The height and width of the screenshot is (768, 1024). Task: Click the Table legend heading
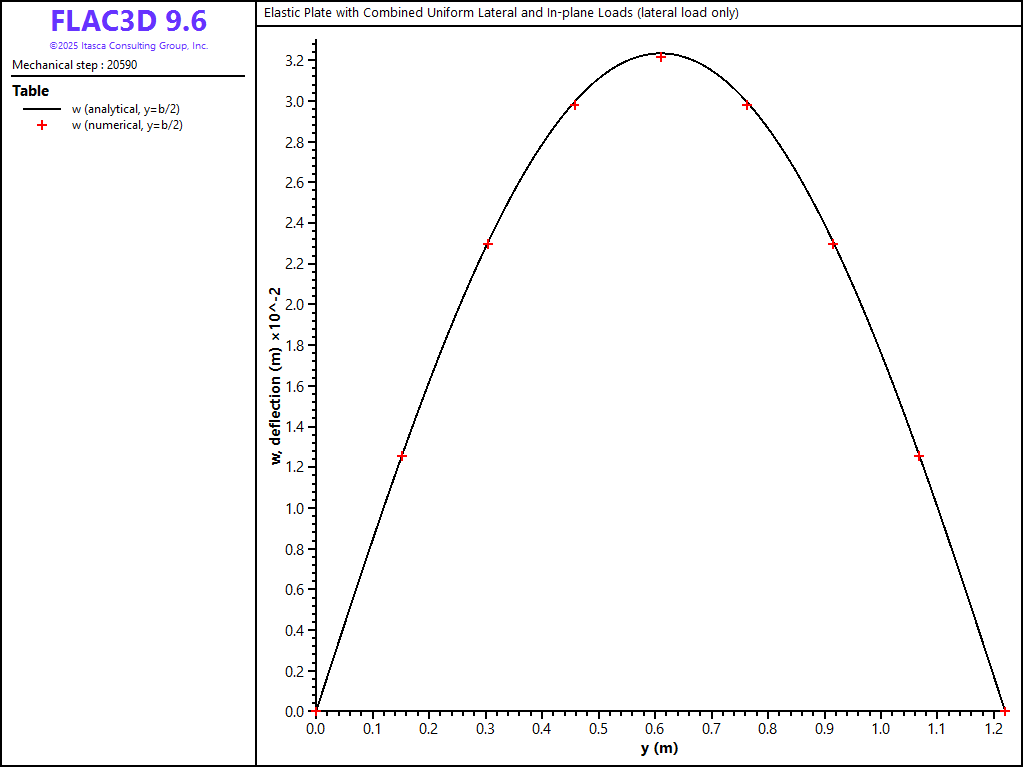(30, 91)
